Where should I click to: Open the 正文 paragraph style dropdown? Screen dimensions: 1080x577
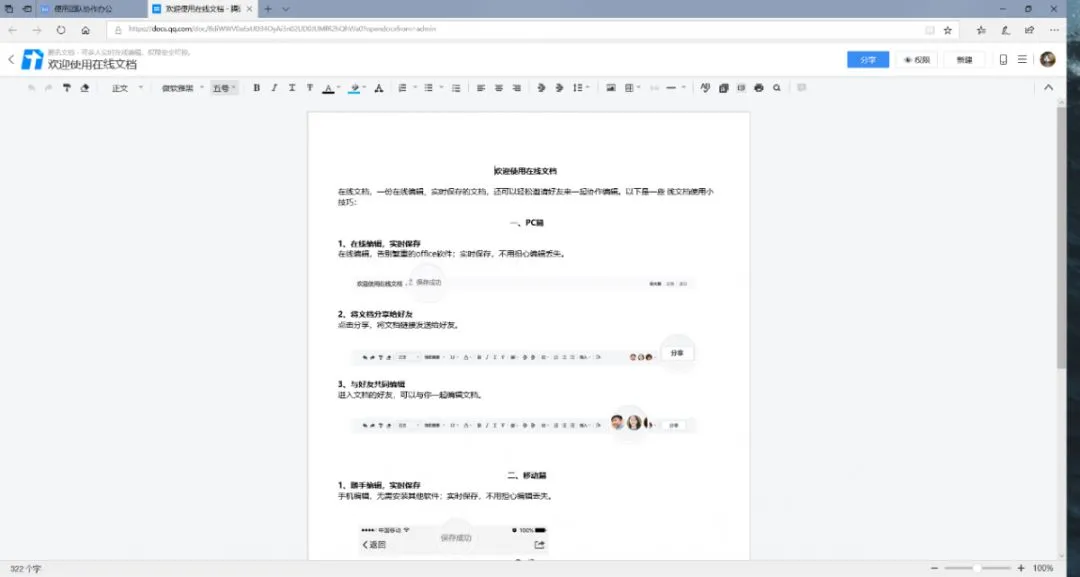127,88
